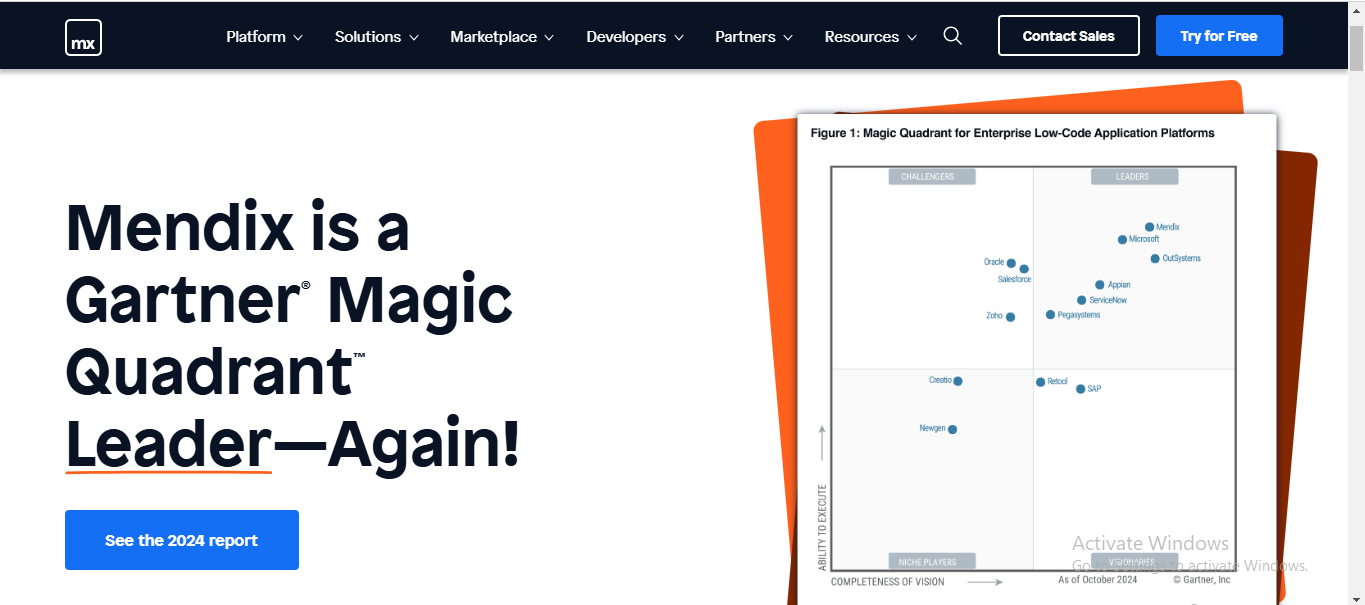Expand the Resources chevron arrow
The height and width of the screenshot is (605, 1365).
point(912,38)
